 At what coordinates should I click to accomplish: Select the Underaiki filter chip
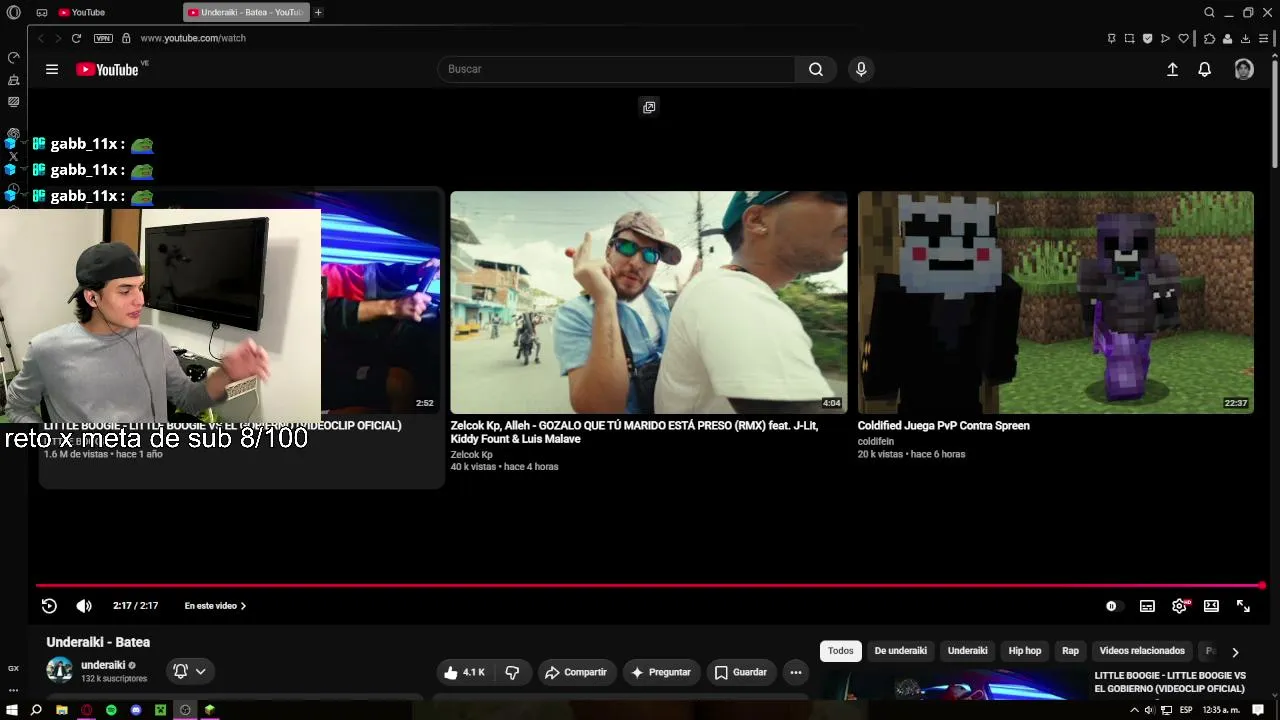click(968, 651)
